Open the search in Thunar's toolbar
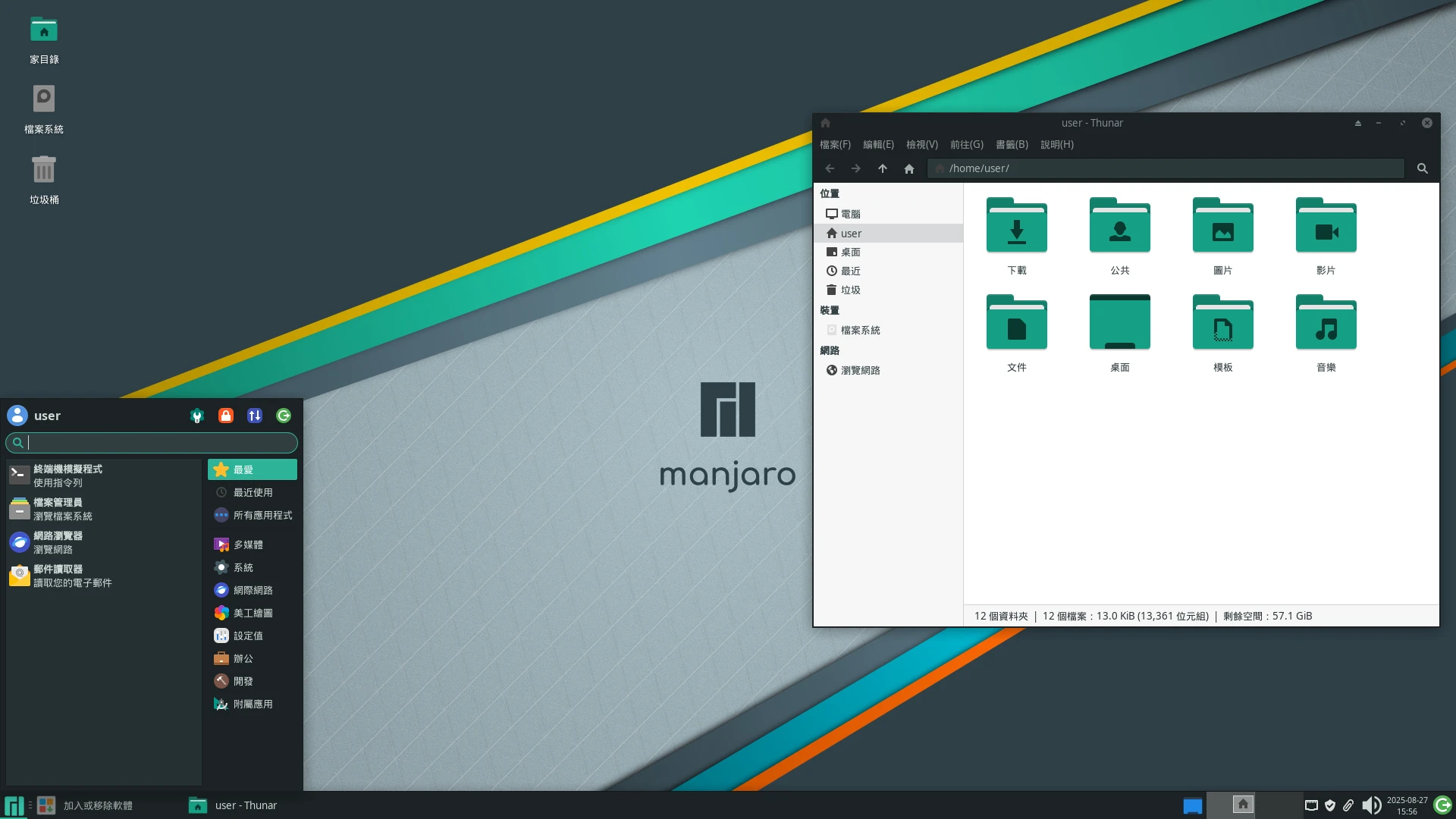Screen dimensions: 1456x819 [1422, 168]
